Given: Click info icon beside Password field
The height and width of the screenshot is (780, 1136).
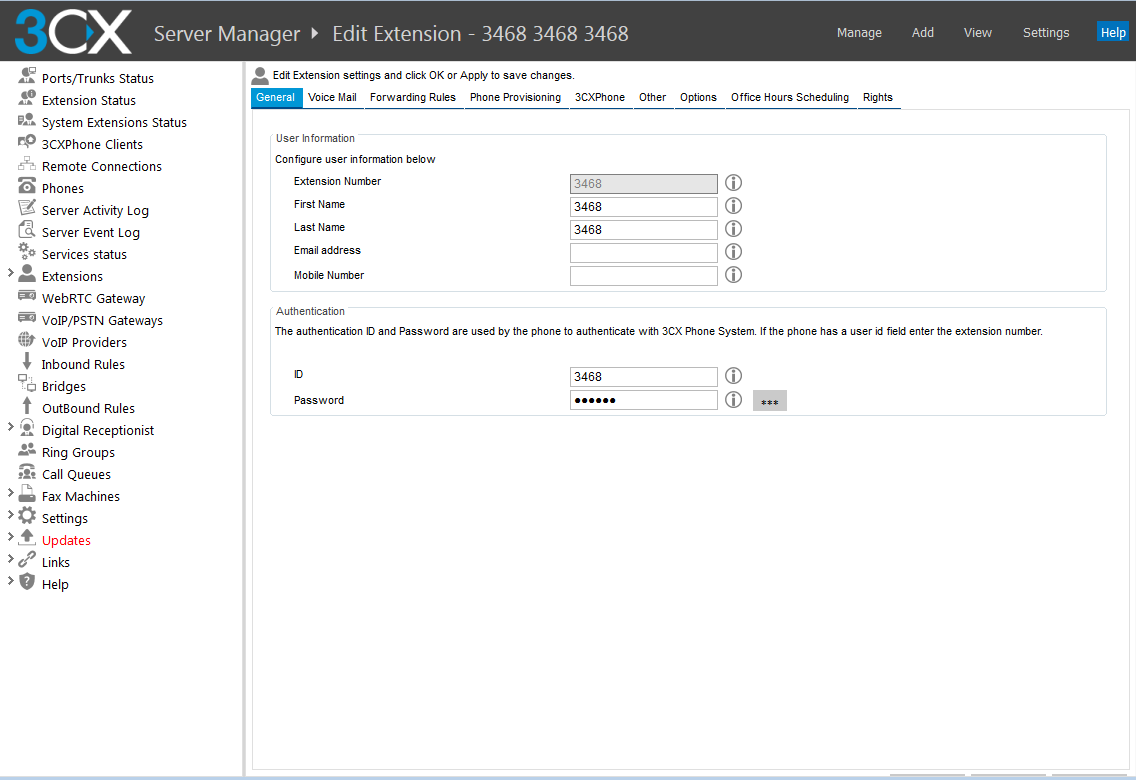Looking at the screenshot, I should point(733,400).
